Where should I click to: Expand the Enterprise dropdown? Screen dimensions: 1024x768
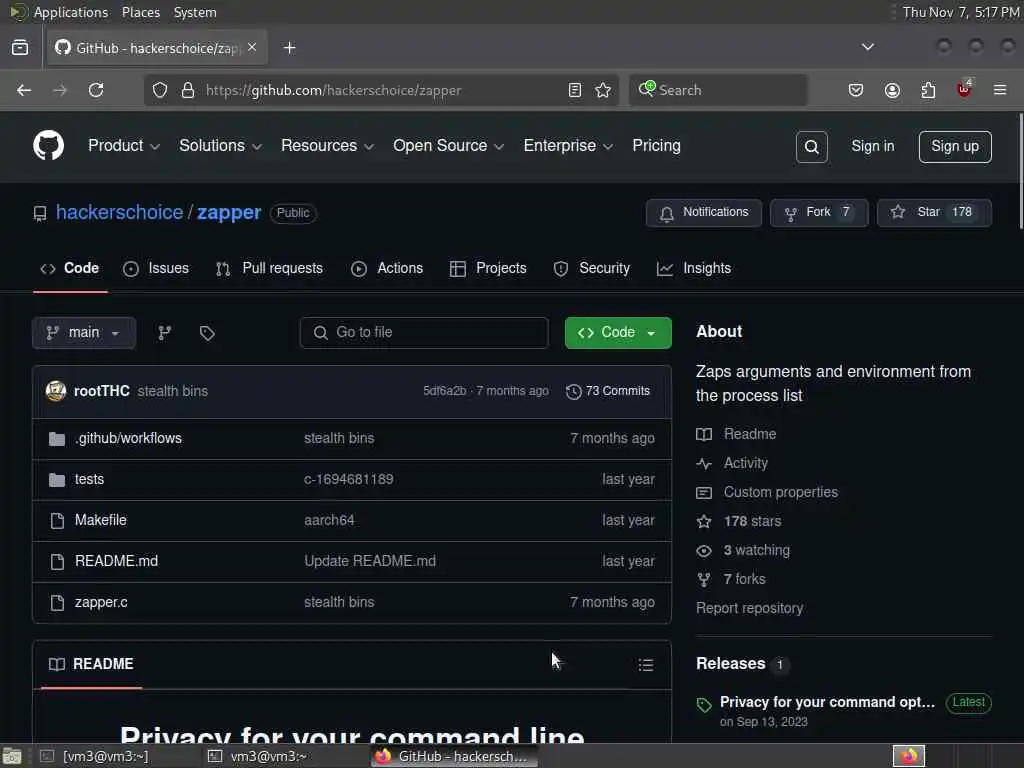click(x=568, y=146)
